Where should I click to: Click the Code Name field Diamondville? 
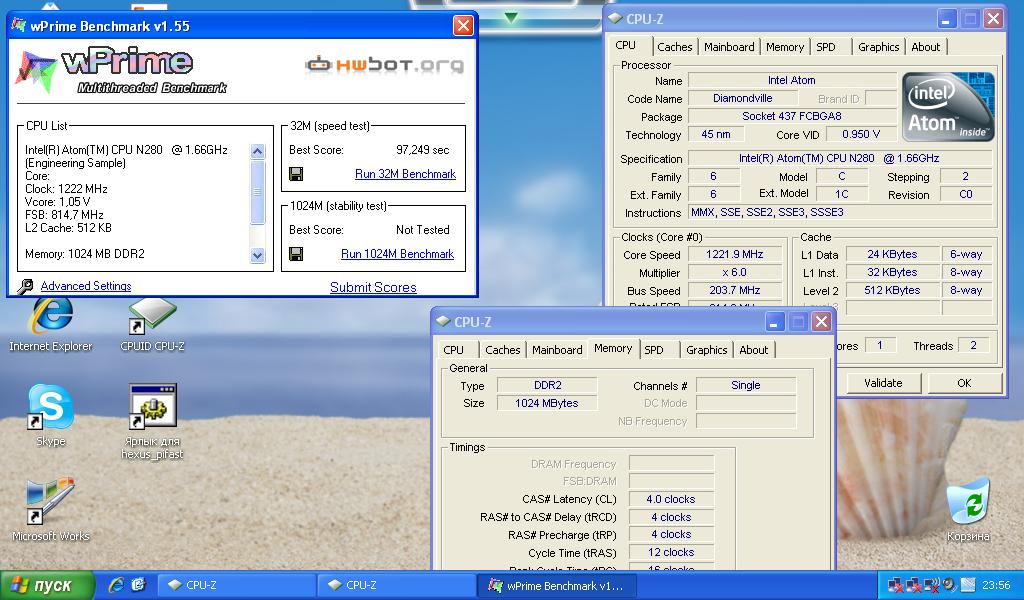coord(743,99)
